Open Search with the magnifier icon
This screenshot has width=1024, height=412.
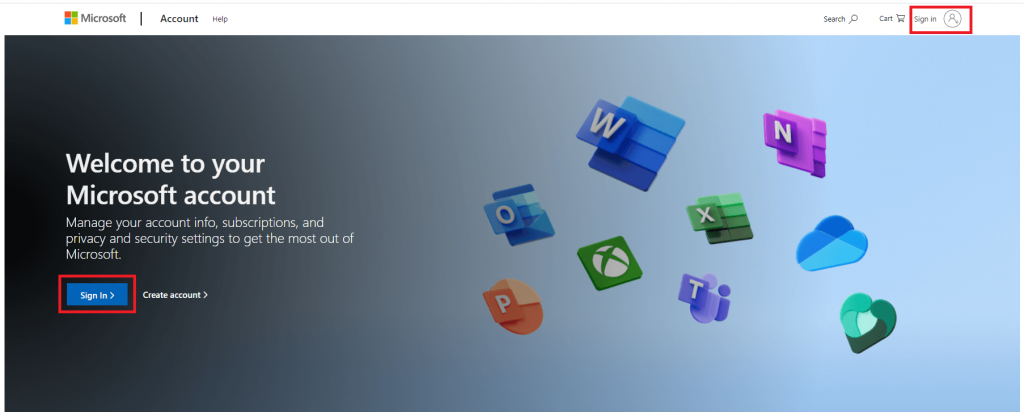point(840,19)
